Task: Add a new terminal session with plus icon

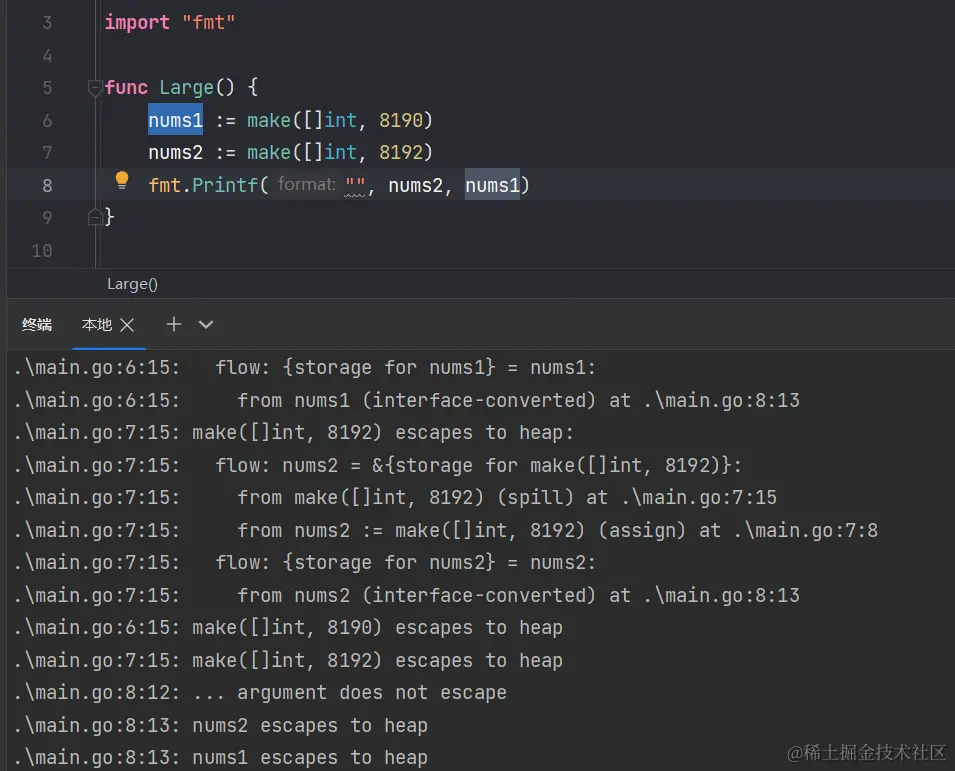Action: [x=174, y=324]
